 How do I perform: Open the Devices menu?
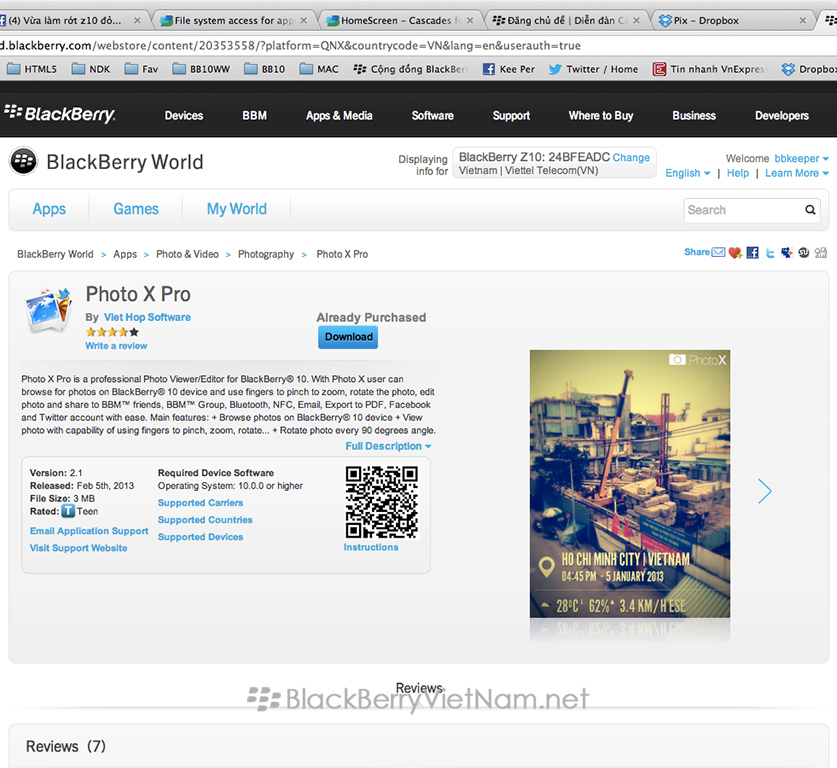[184, 115]
